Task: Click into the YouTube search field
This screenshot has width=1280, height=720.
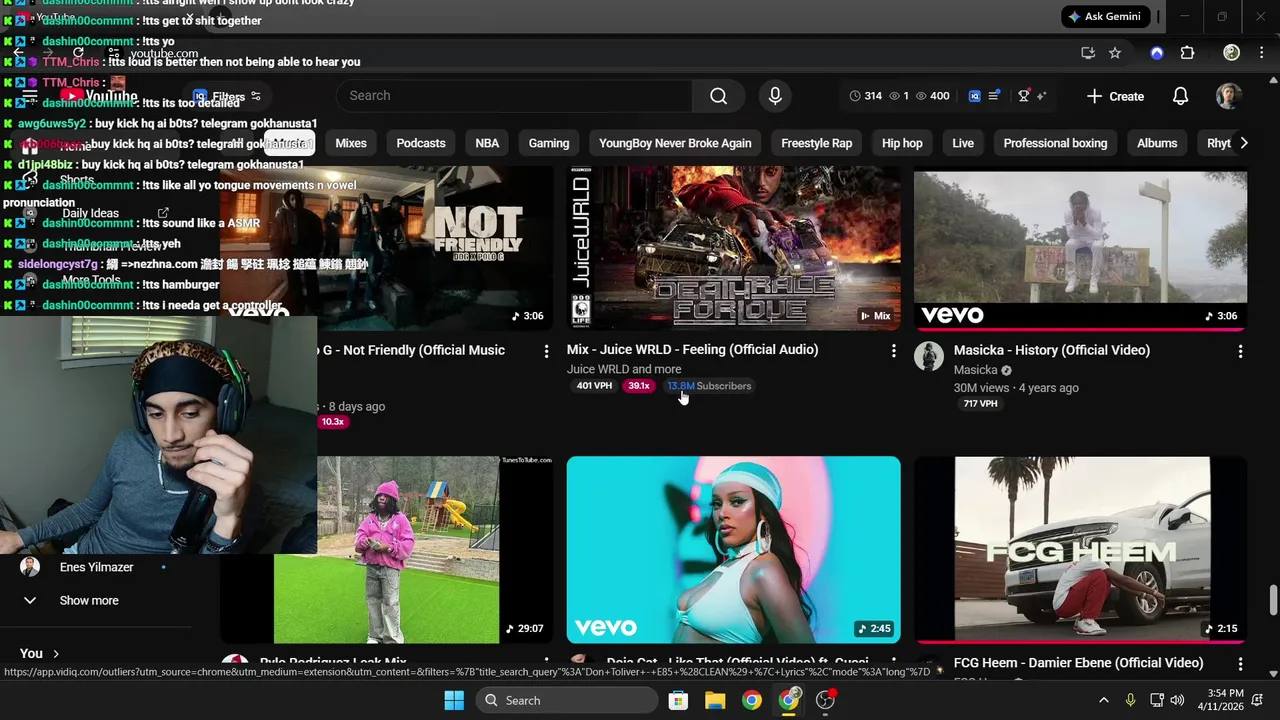Action: click(x=514, y=96)
